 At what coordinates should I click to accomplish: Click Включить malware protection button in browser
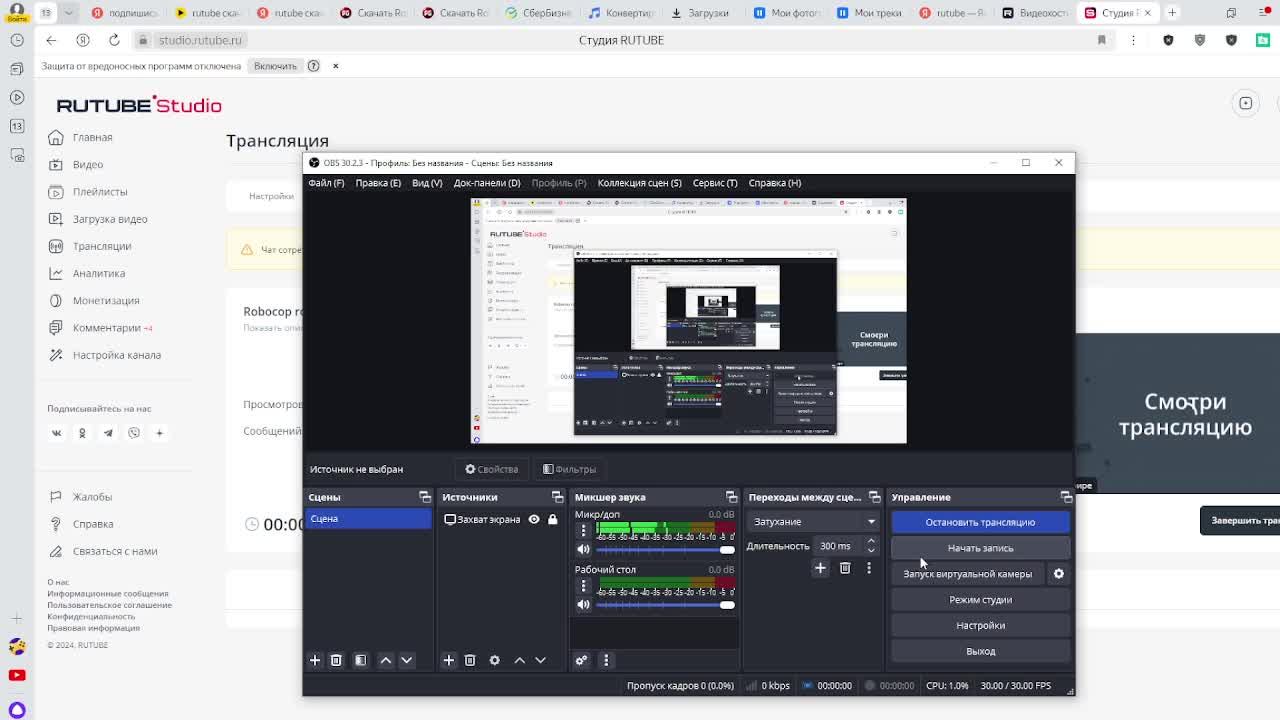click(x=275, y=66)
